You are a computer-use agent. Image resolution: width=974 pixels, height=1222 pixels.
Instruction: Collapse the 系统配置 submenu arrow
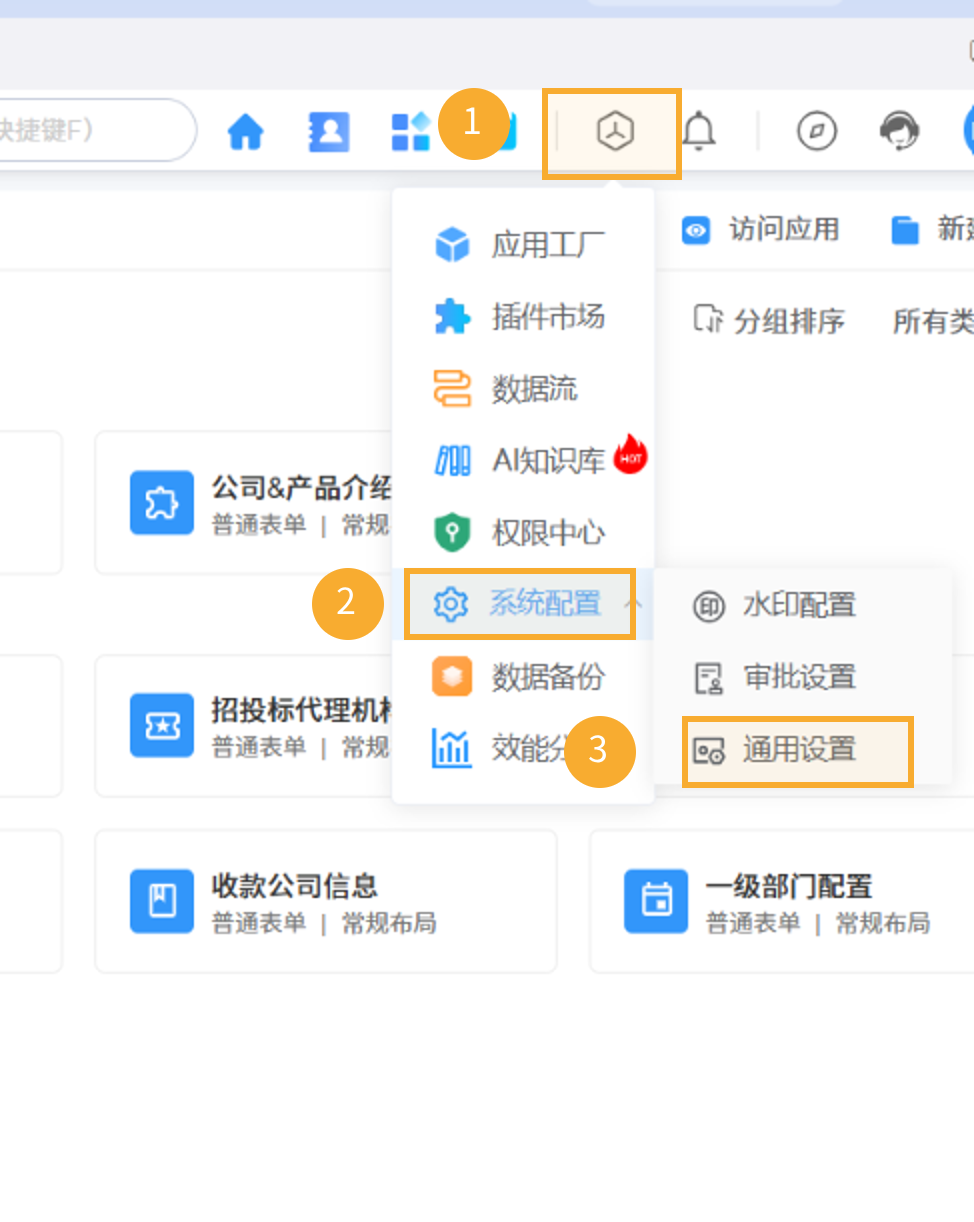(632, 603)
